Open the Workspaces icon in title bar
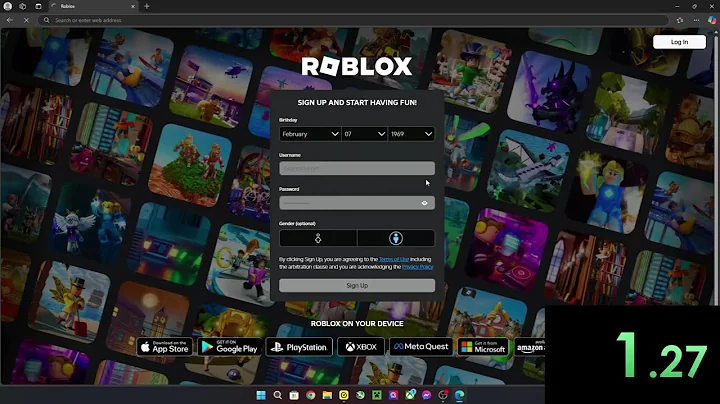The width and height of the screenshot is (720, 404). click(22, 6)
